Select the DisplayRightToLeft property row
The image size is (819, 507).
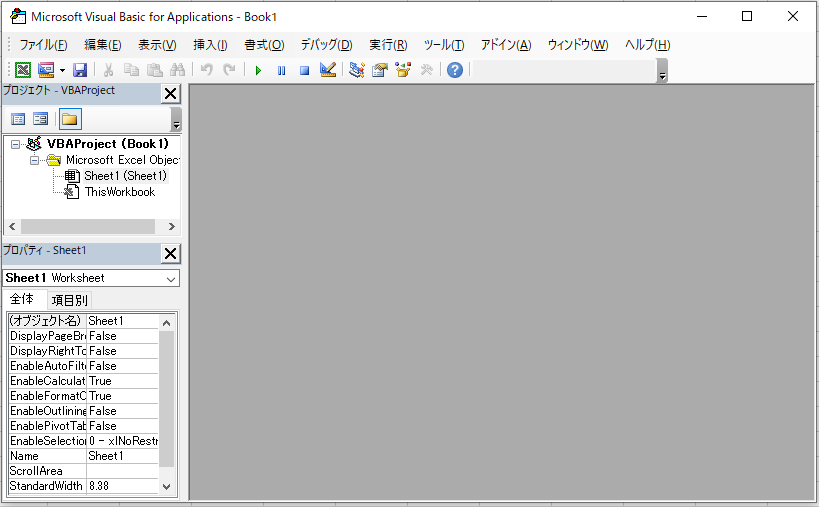click(x=84, y=351)
